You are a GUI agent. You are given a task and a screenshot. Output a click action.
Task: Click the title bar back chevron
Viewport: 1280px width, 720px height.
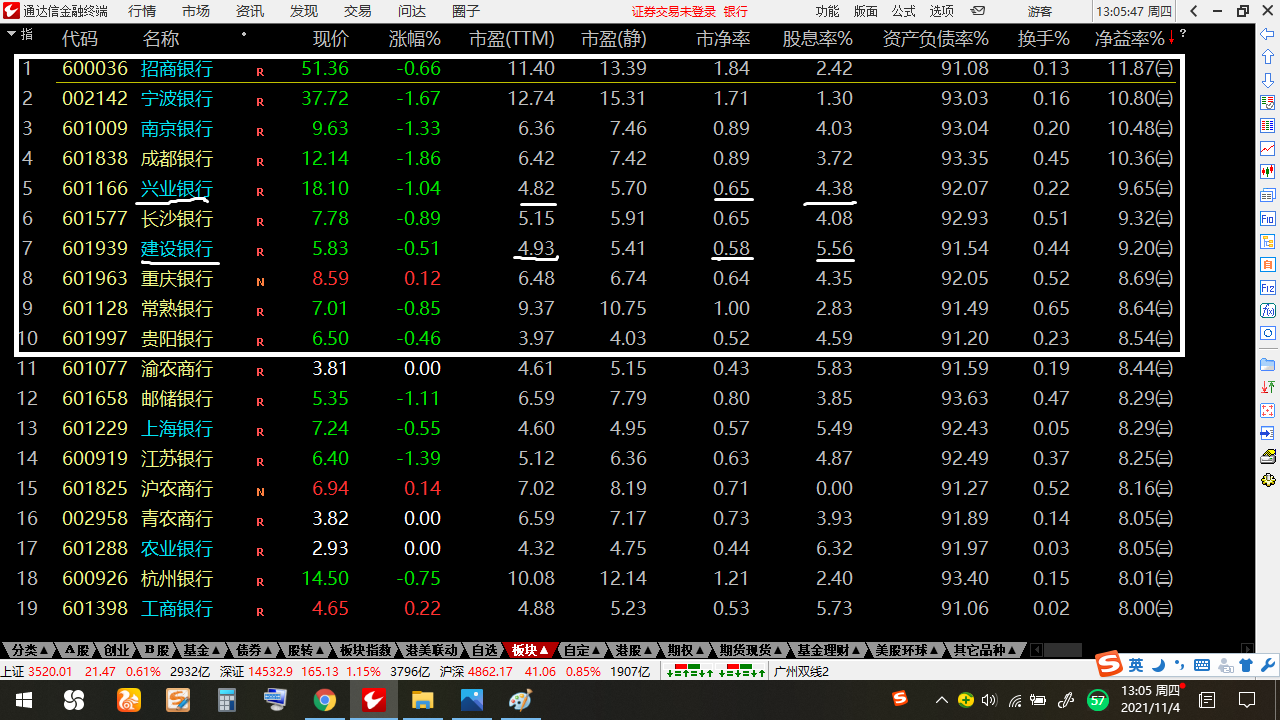pyautogui.click(x=1194, y=11)
